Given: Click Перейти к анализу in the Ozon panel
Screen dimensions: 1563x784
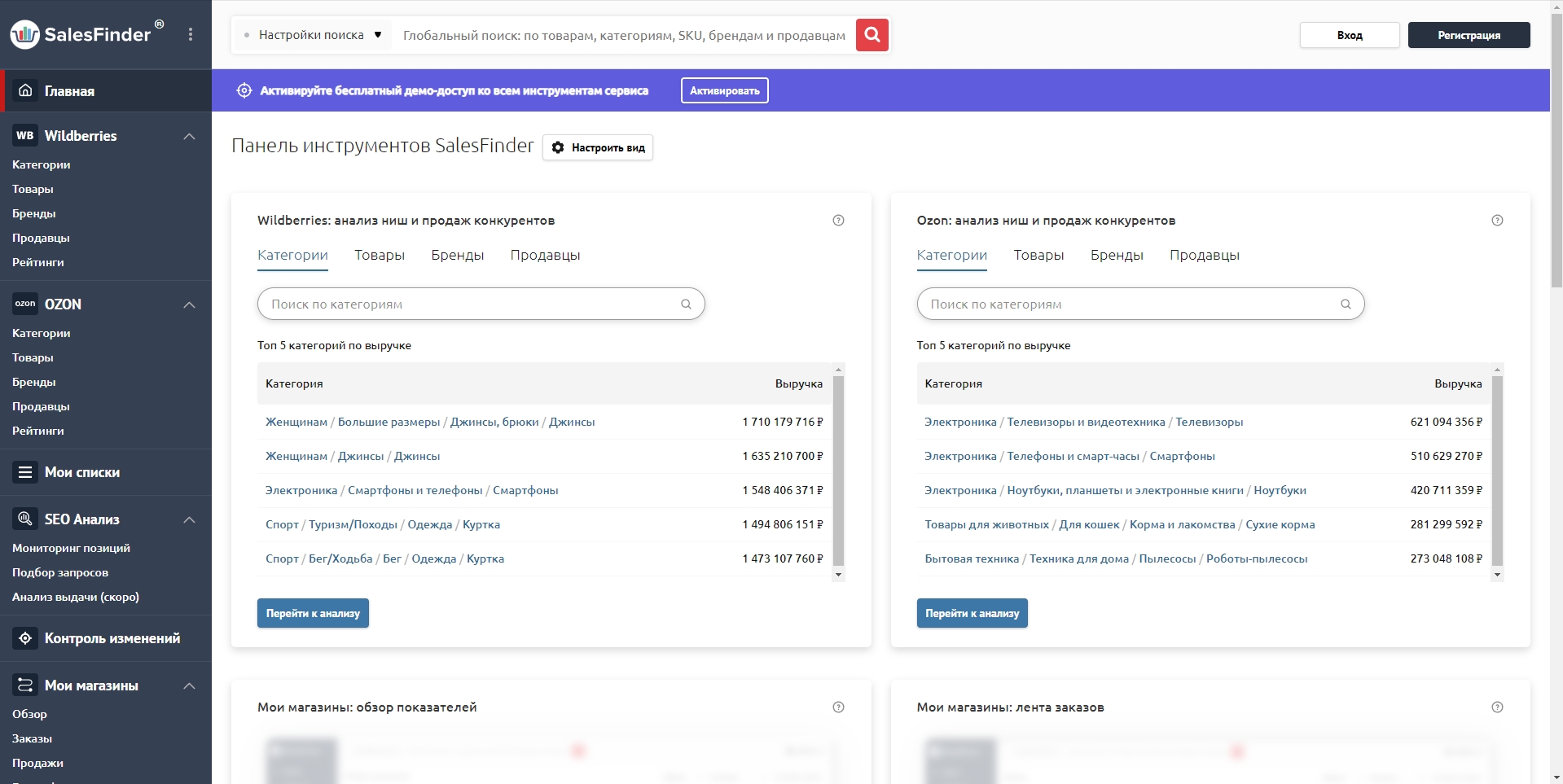Looking at the screenshot, I should click(x=972, y=613).
